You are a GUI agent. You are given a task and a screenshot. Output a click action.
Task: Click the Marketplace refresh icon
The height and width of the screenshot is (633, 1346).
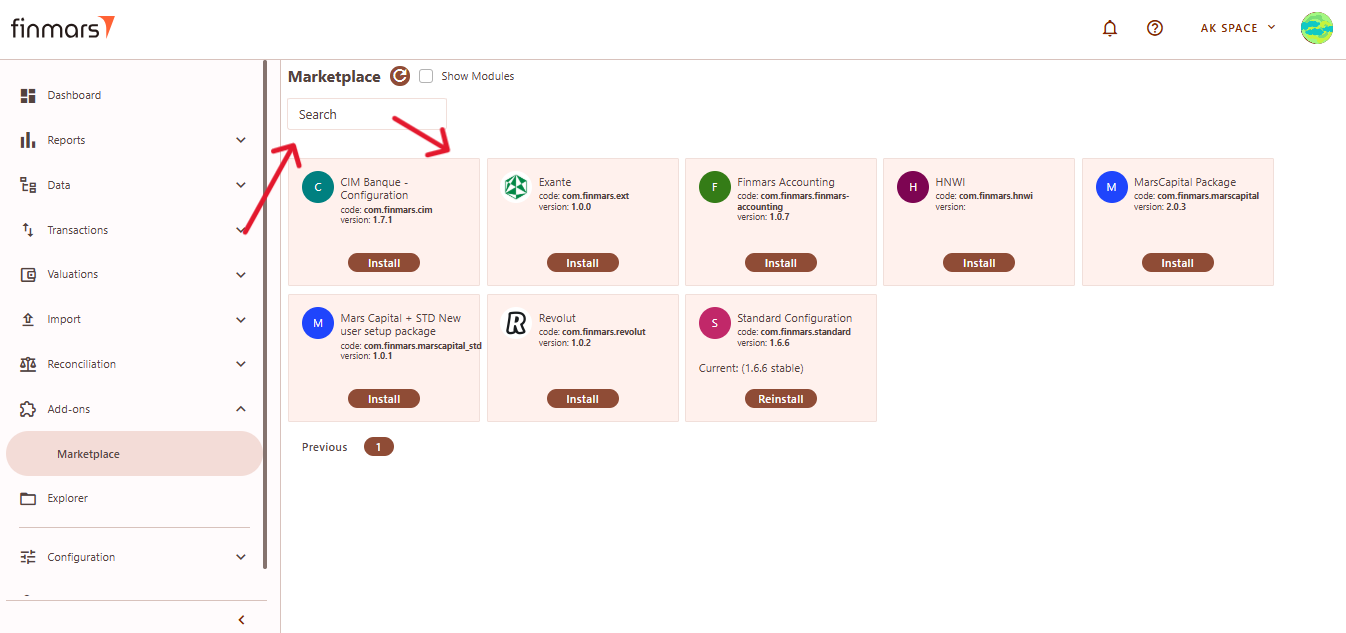(400, 76)
